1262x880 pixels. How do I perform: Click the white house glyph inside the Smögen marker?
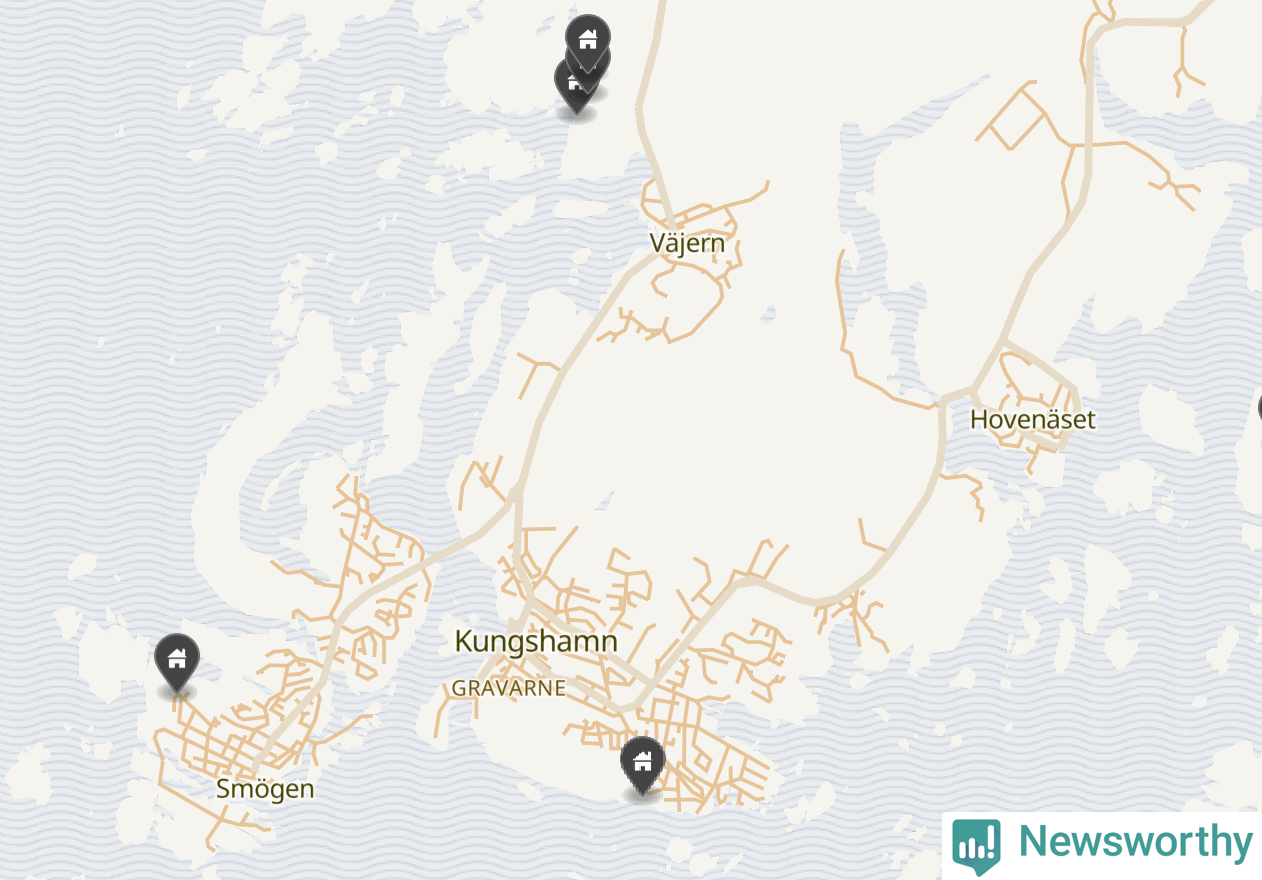click(177, 658)
